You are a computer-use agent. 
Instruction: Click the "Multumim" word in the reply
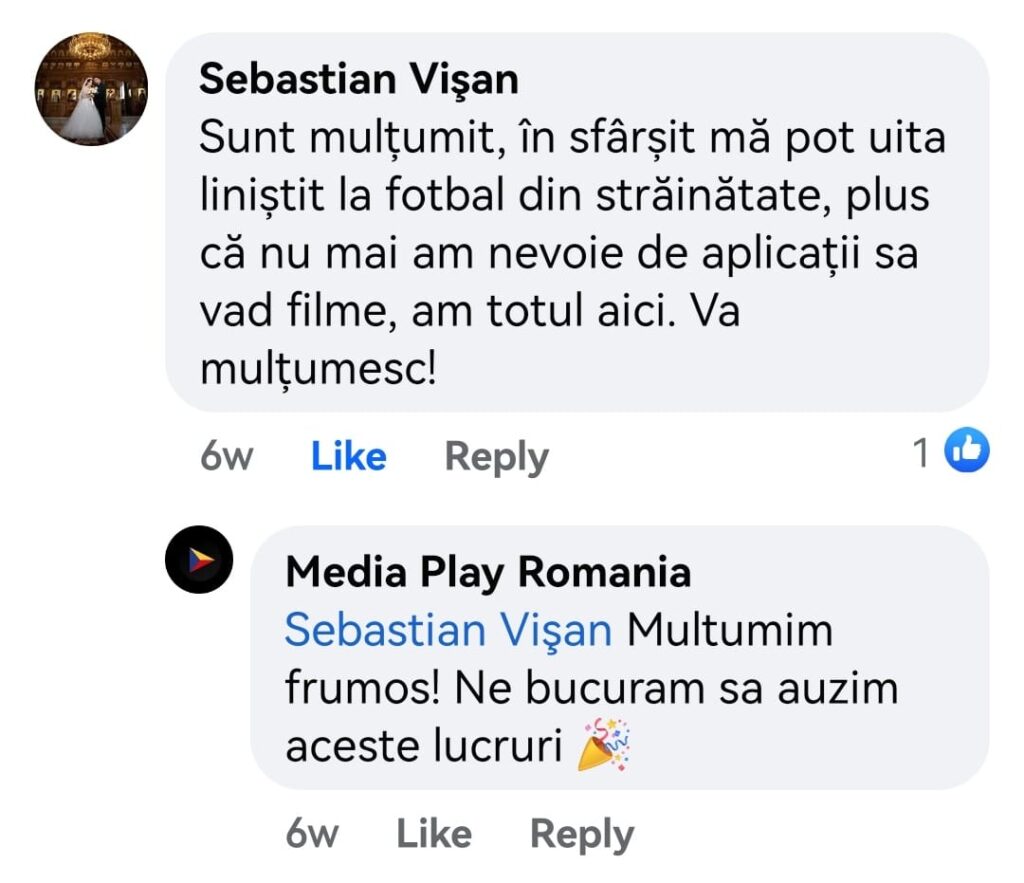coord(730,631)
